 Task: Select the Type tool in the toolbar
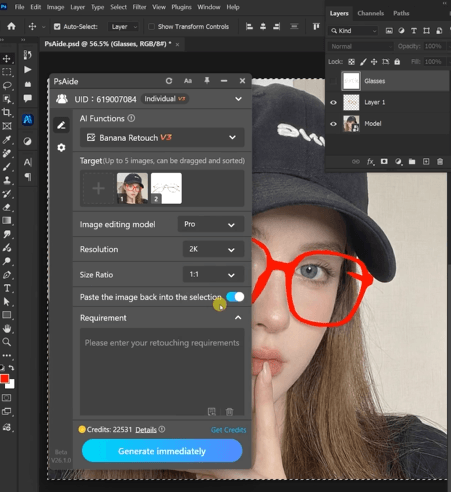click(7, 288)
